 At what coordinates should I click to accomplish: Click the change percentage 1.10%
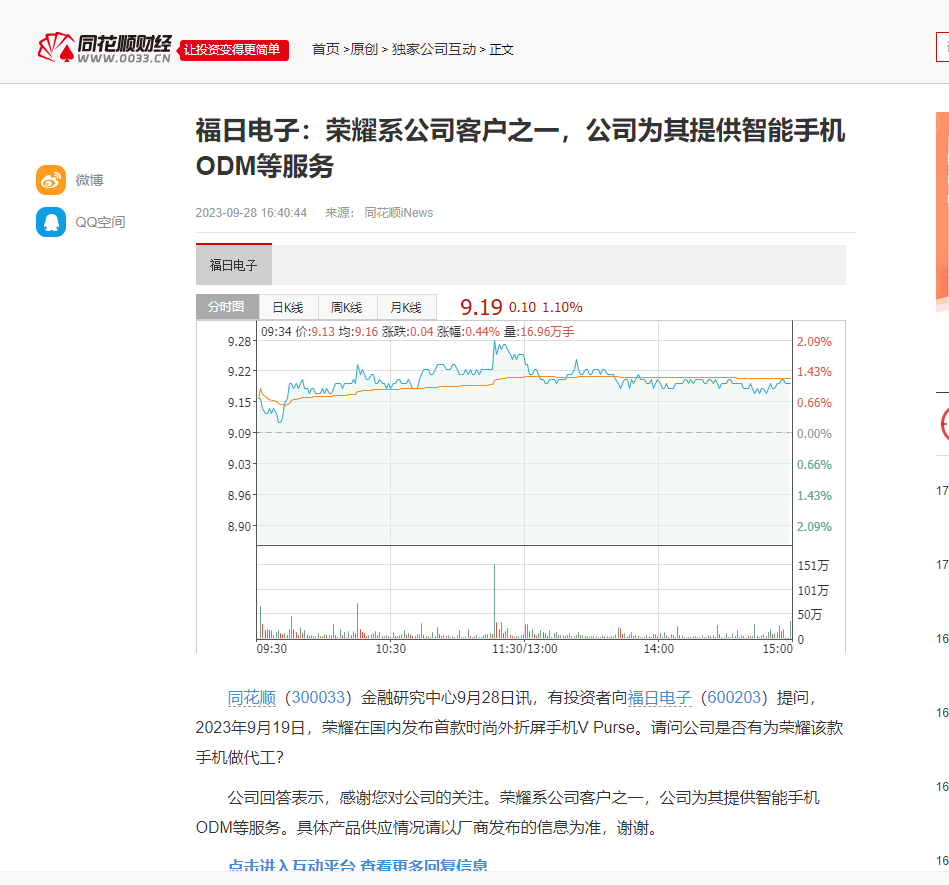[x=562, y=308]
